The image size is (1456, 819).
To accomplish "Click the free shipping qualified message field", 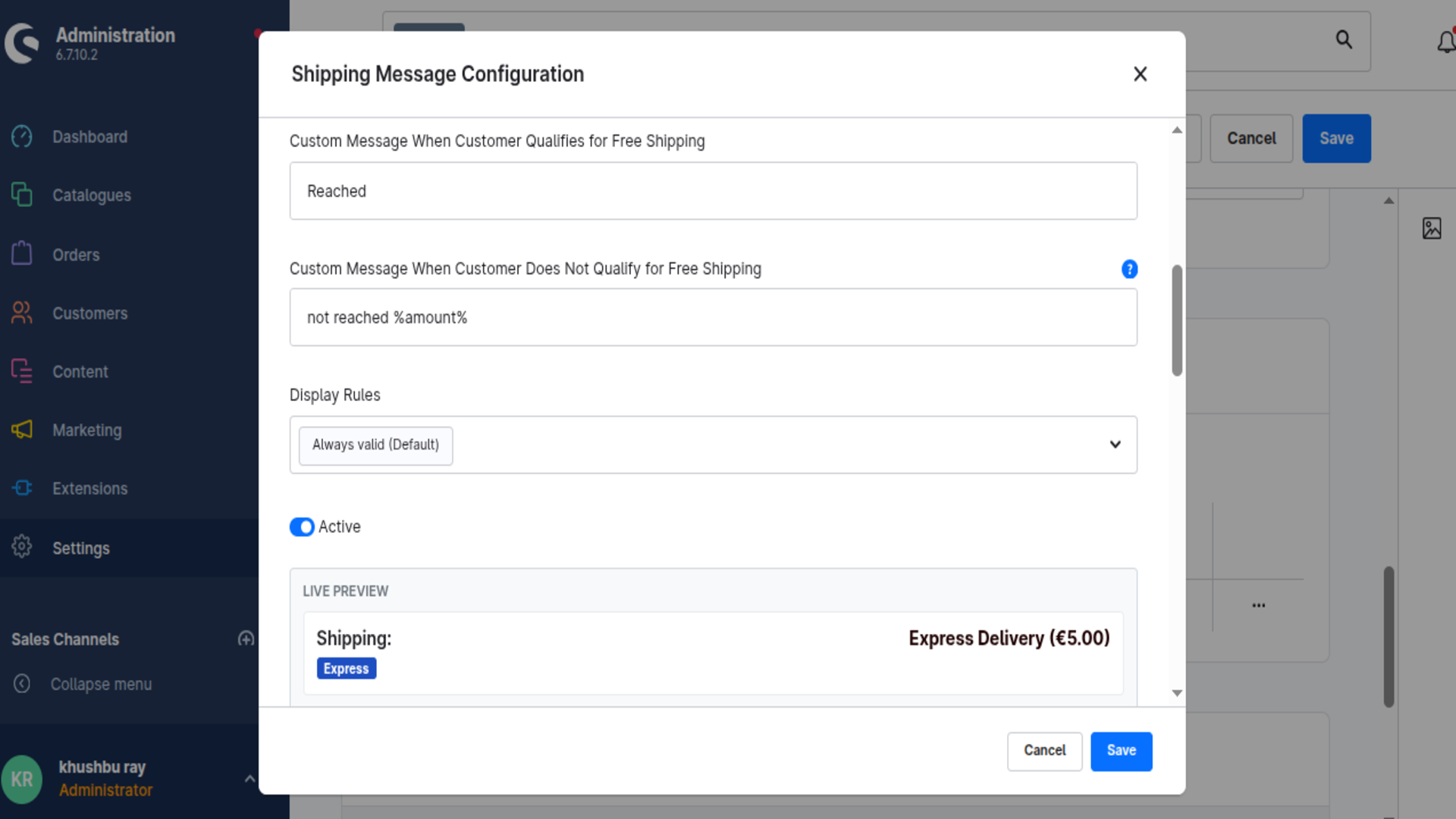I will (x=713, y=191).
